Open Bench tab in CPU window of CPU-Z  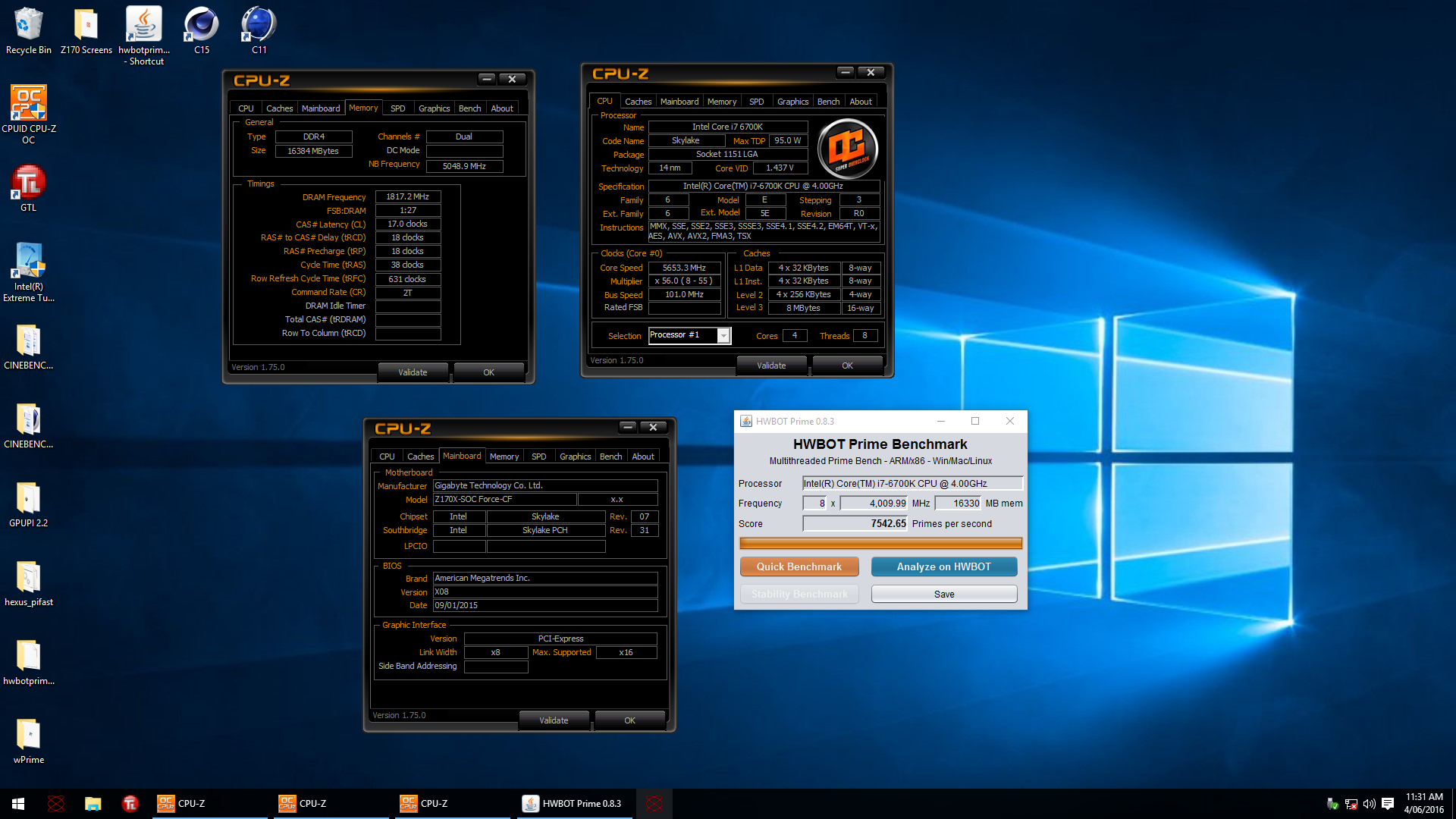[x=828, y=102]
